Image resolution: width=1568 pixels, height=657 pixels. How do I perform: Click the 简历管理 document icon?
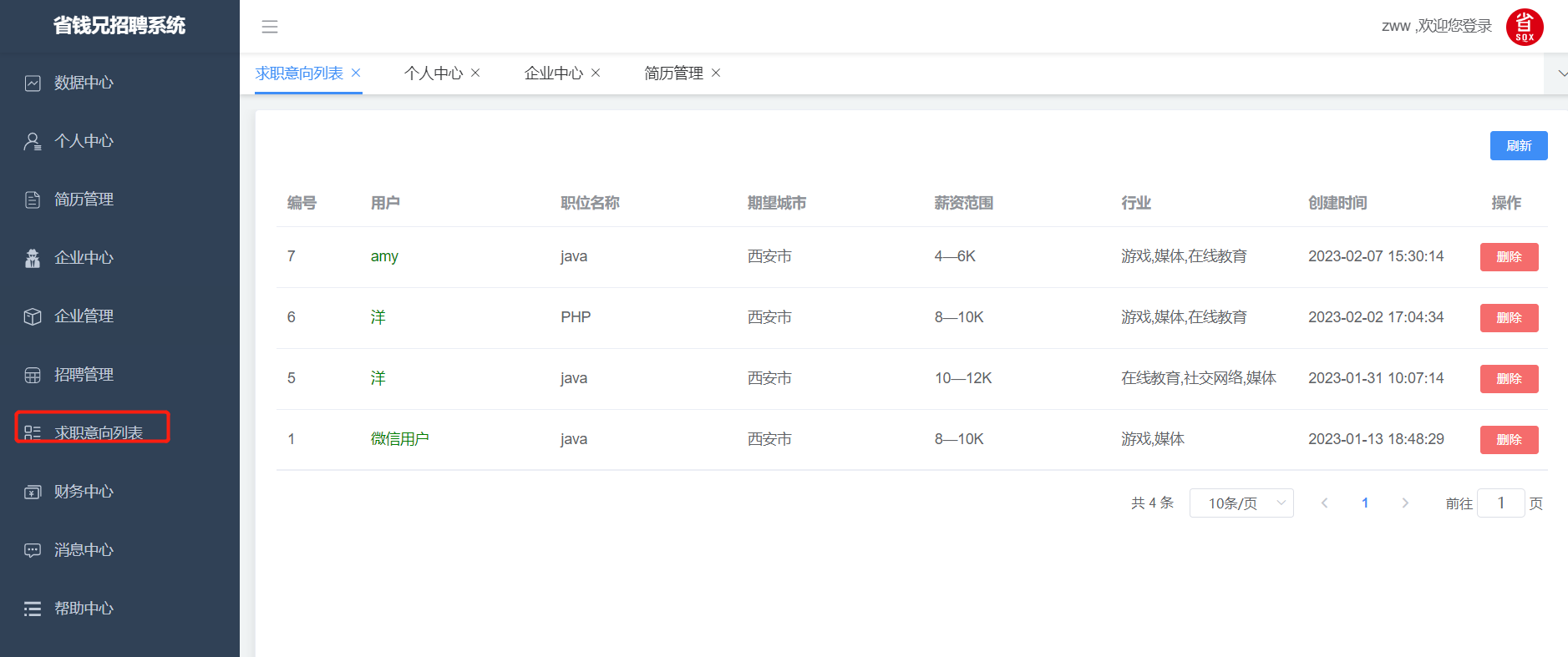click(33, 200)
